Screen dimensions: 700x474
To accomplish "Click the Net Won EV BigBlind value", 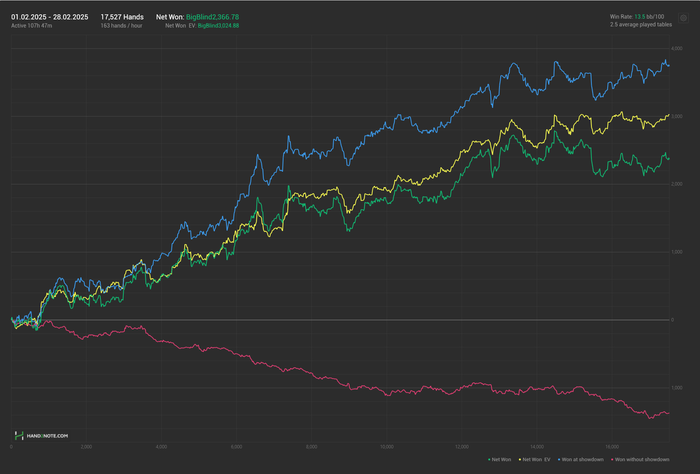I will [218, 26].
